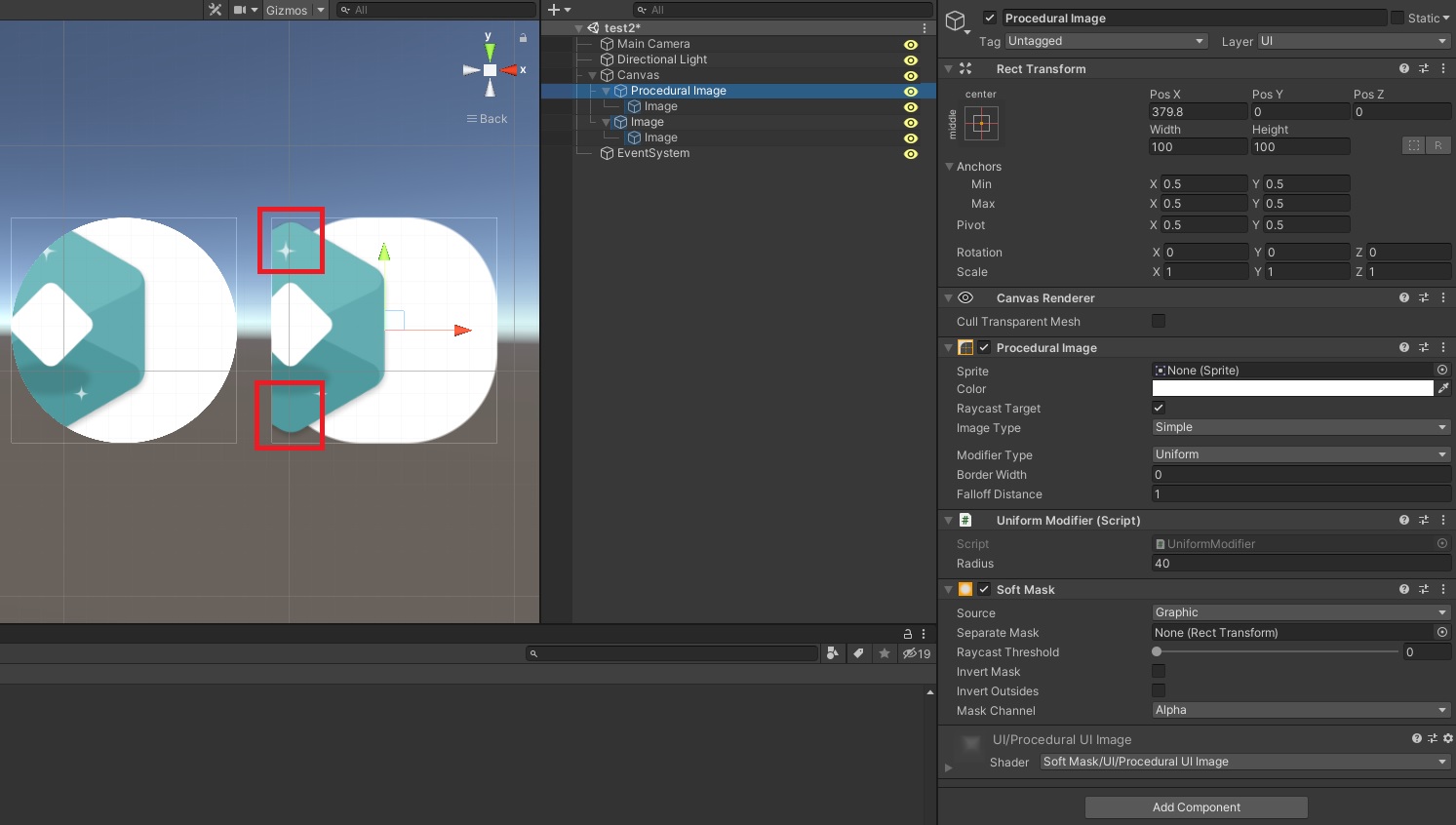Click the help icon on the Soft Mask component

pyautogui.click(x=1404, y=589)
